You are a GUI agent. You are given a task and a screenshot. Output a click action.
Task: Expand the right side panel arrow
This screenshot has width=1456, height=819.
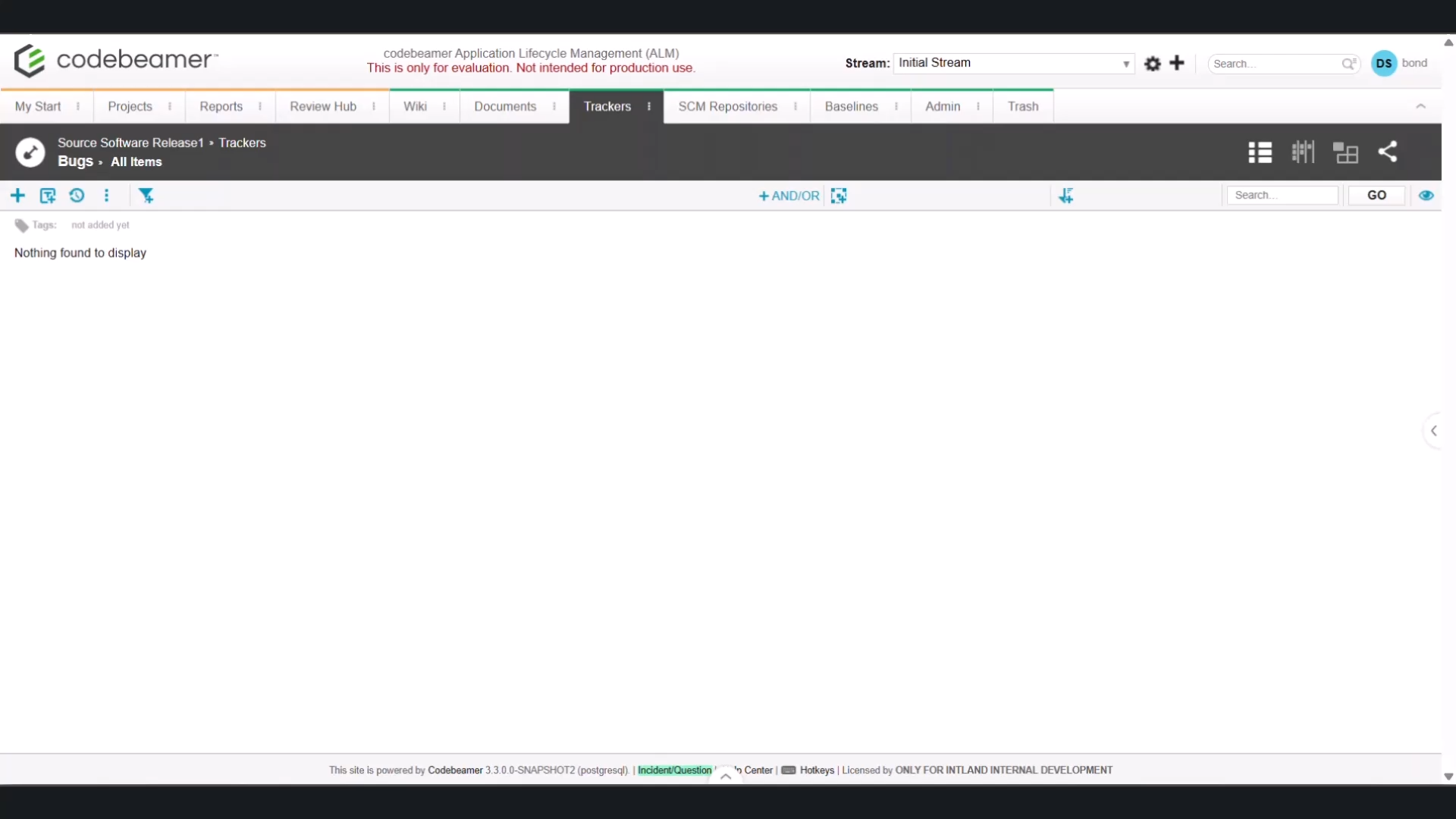(x=1433, y=431)
